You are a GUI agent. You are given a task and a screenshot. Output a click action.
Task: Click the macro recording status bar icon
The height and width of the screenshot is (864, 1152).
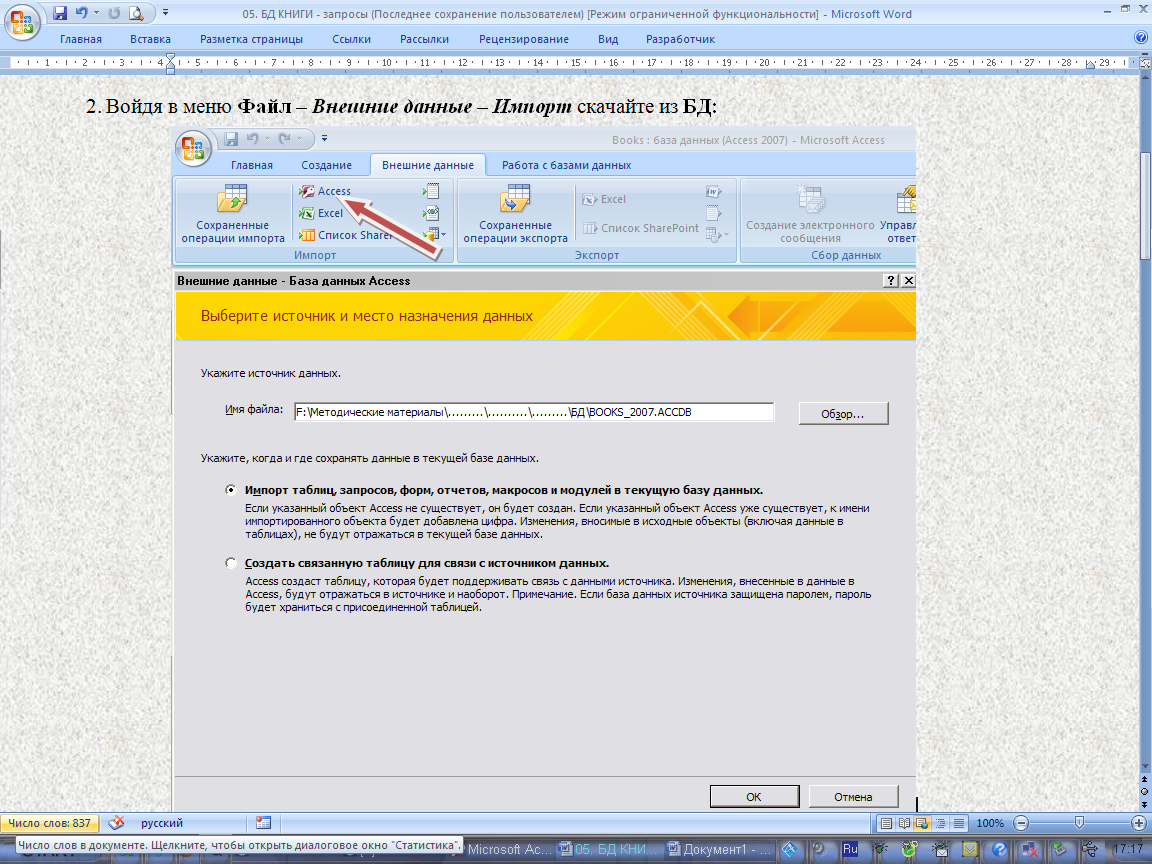[x=264, y=823]
